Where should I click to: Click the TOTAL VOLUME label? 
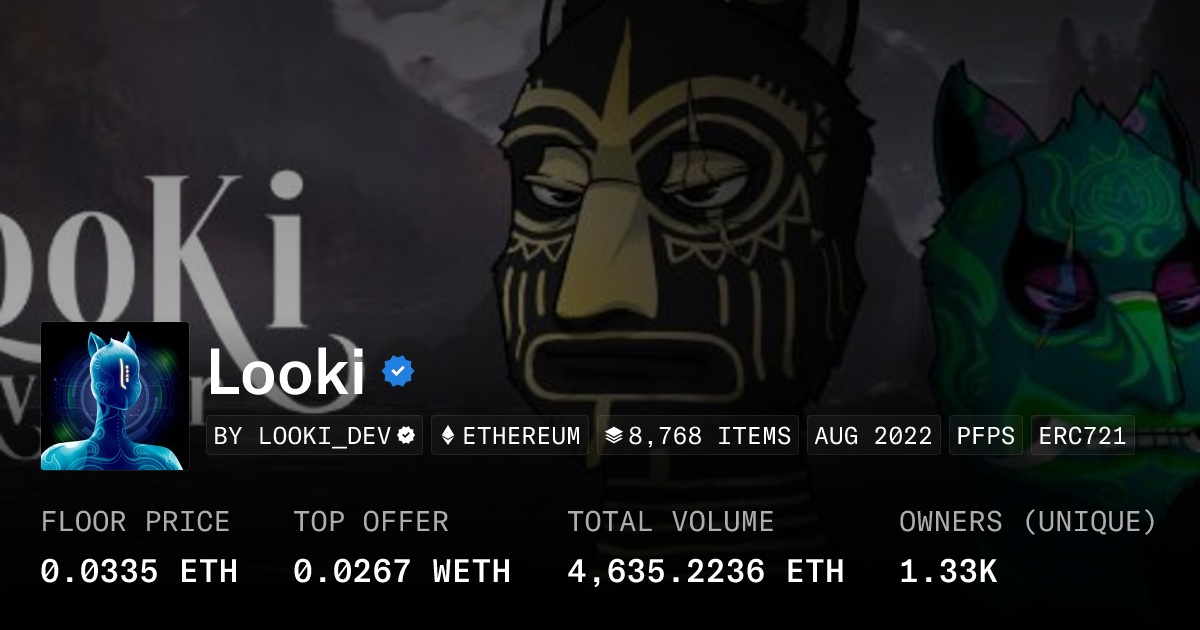pyautogui.click(x=670, y=522)
